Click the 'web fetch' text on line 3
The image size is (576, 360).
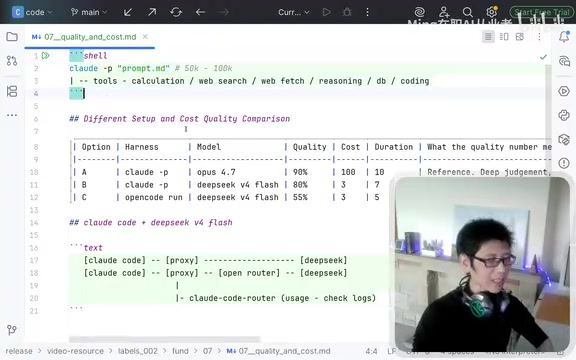coord(282,81)
